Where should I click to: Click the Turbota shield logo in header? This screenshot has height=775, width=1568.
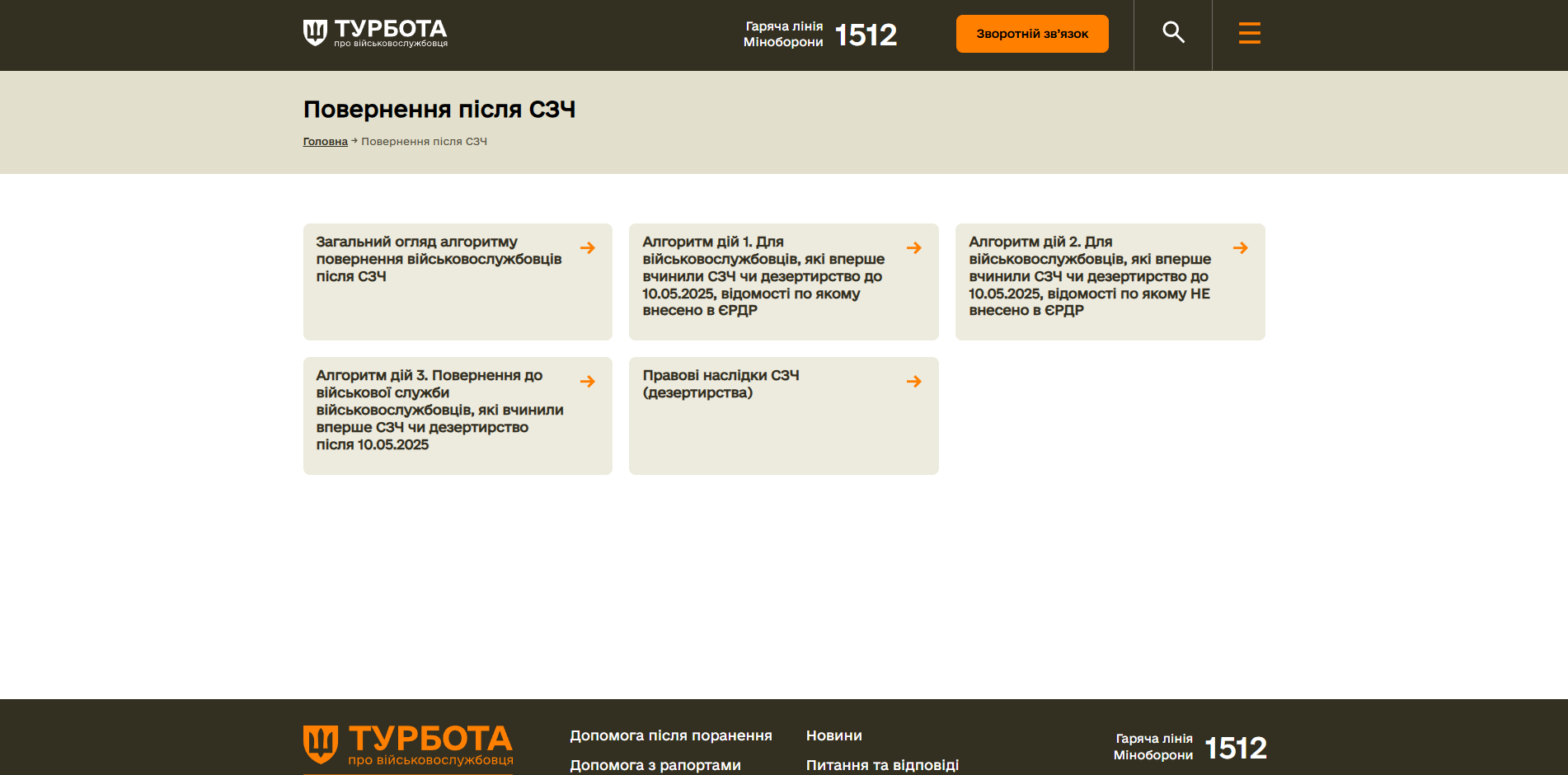point(315,33)
